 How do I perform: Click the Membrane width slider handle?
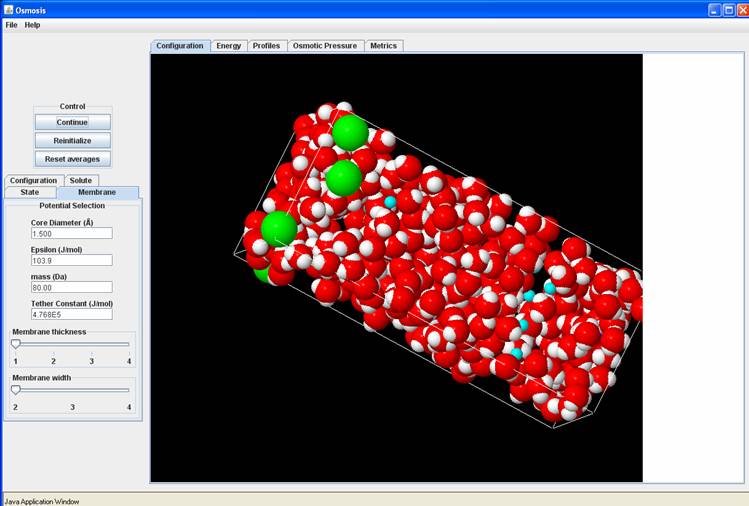(15, 390)
